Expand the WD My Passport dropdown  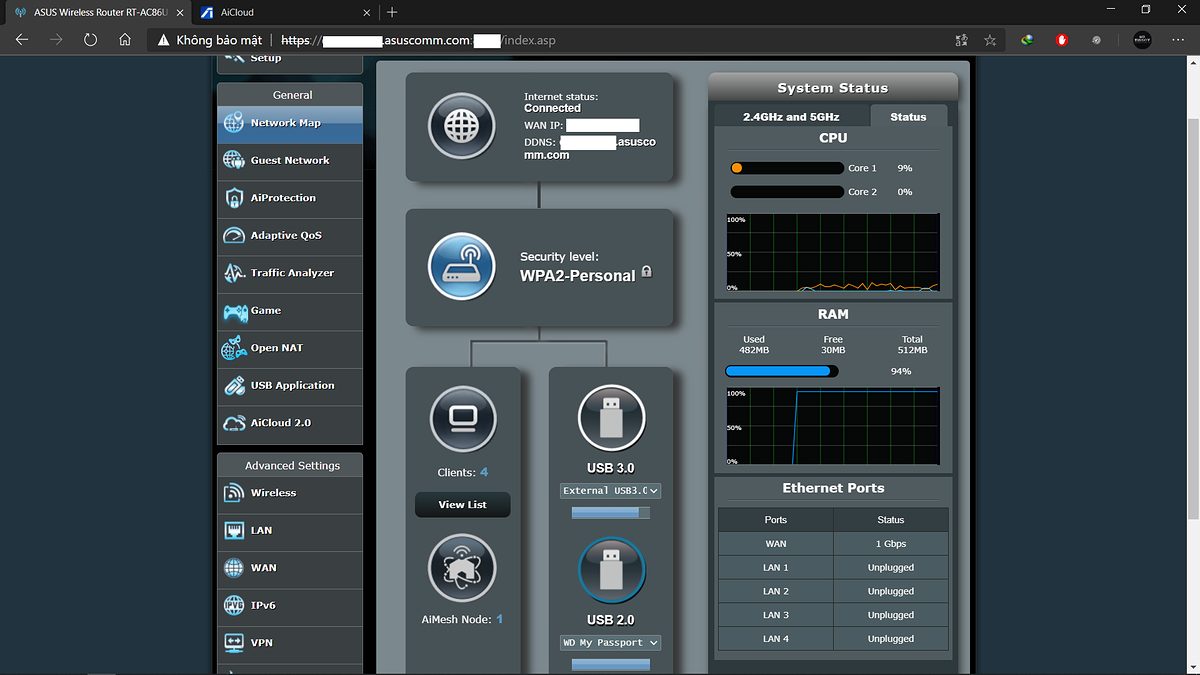(x=611, y=643)
